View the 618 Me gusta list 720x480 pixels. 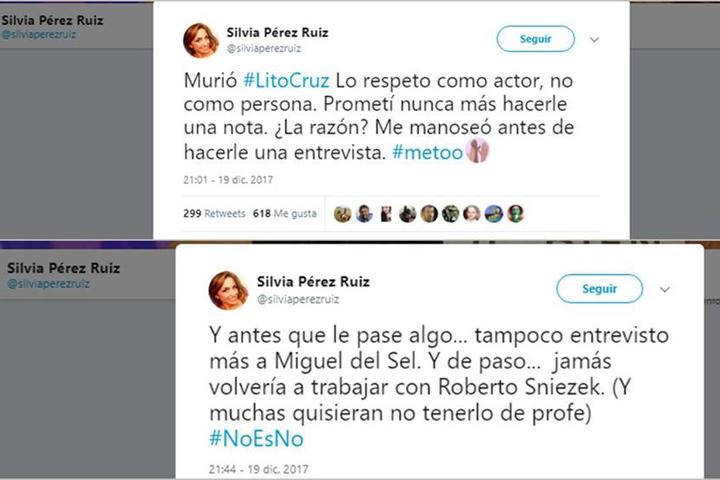pos(285,214)
